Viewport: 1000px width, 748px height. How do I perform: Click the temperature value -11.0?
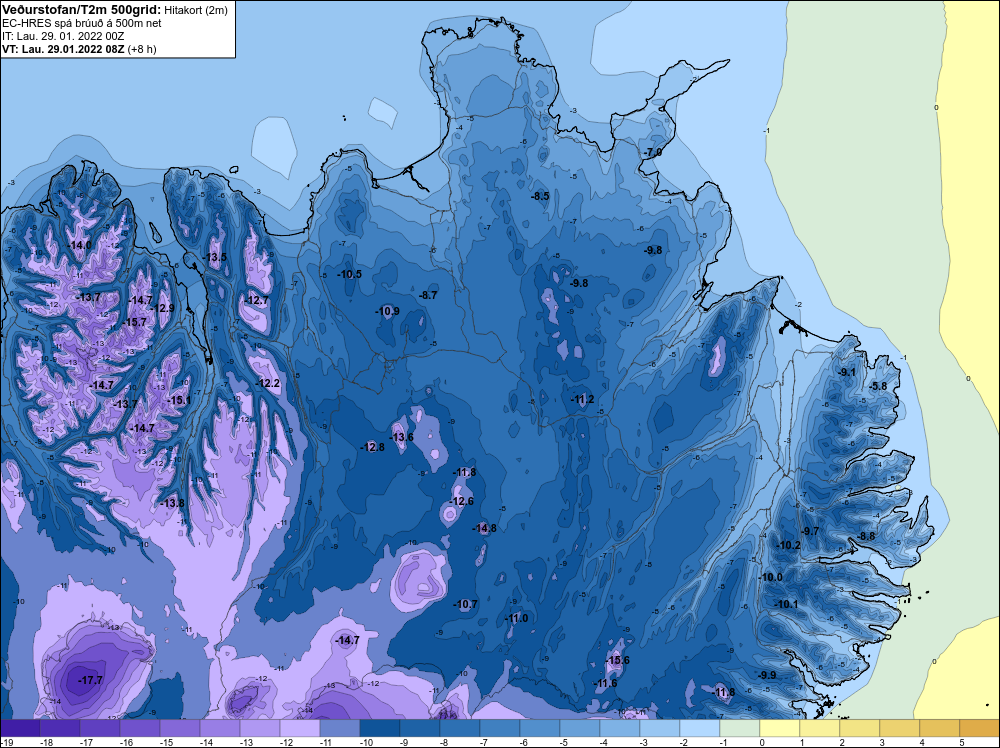[x=516, y=618]
